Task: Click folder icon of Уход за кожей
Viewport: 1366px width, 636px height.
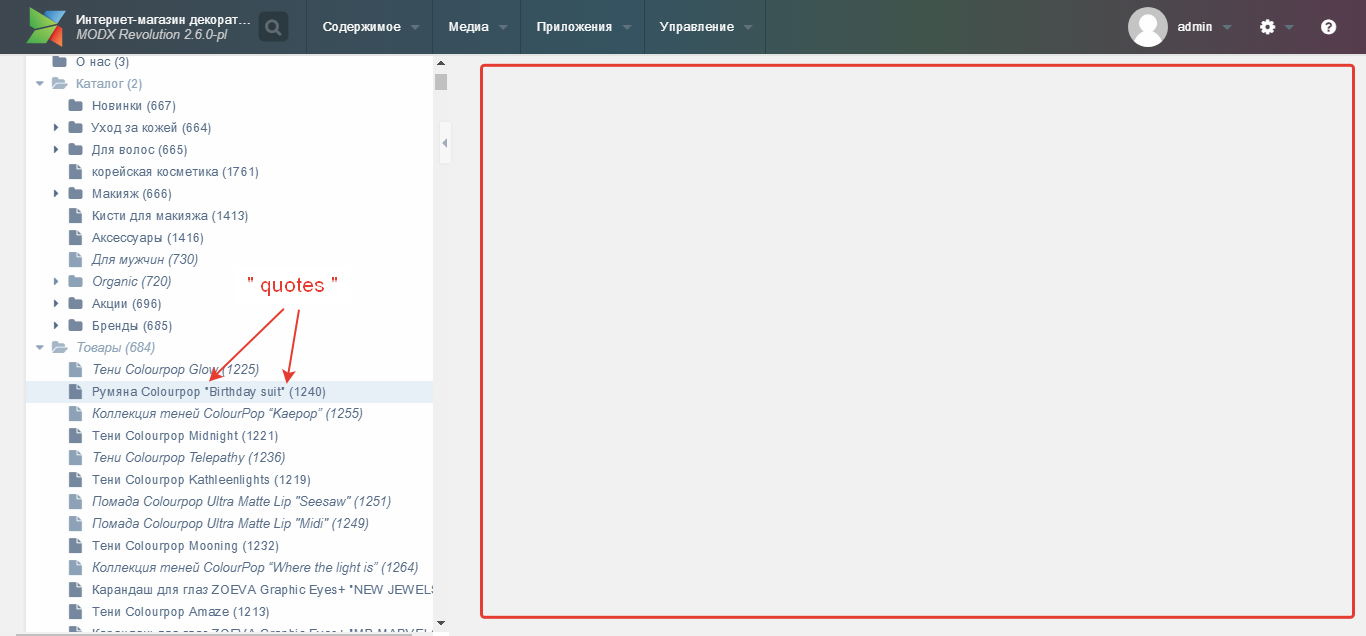Action: coord(75,127)
